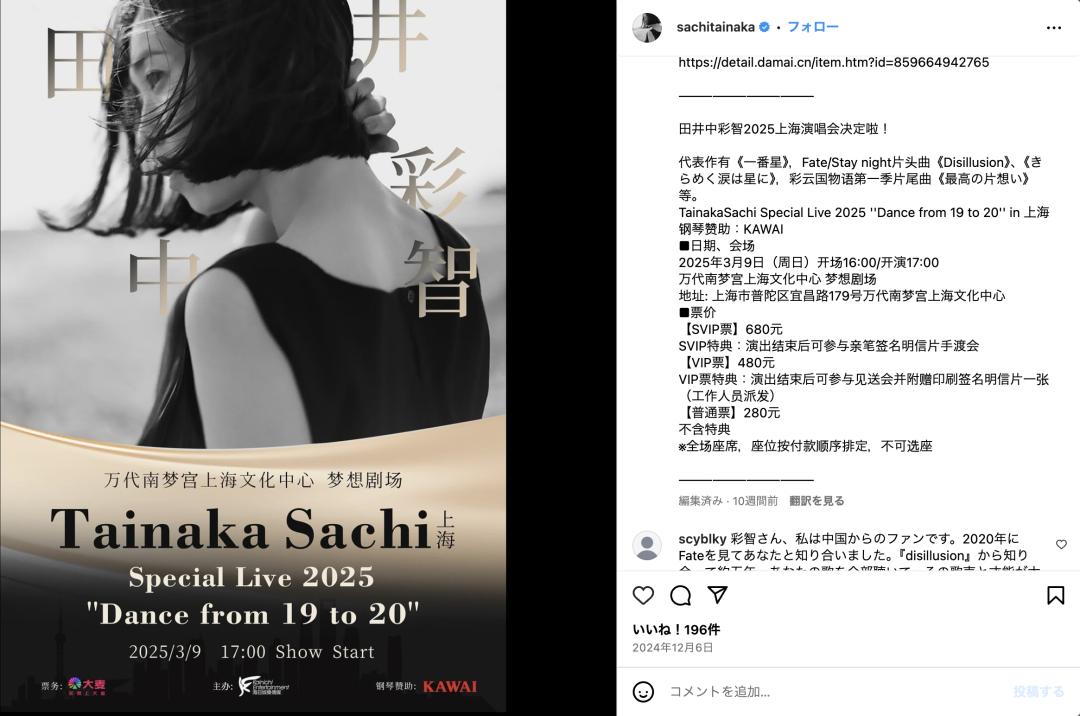
Task: Click in the コメントを追加 comment field
Action: [833, 691]
